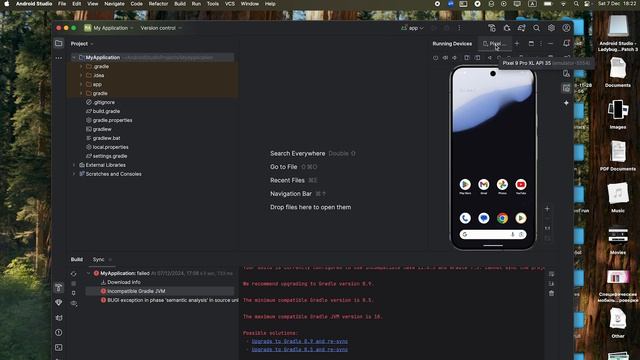
Task: Clear build output with trash icon
Action: tap(551, 293)
